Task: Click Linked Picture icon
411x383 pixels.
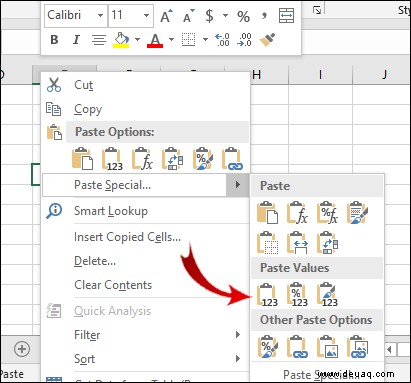Action: tap(357, 347)
